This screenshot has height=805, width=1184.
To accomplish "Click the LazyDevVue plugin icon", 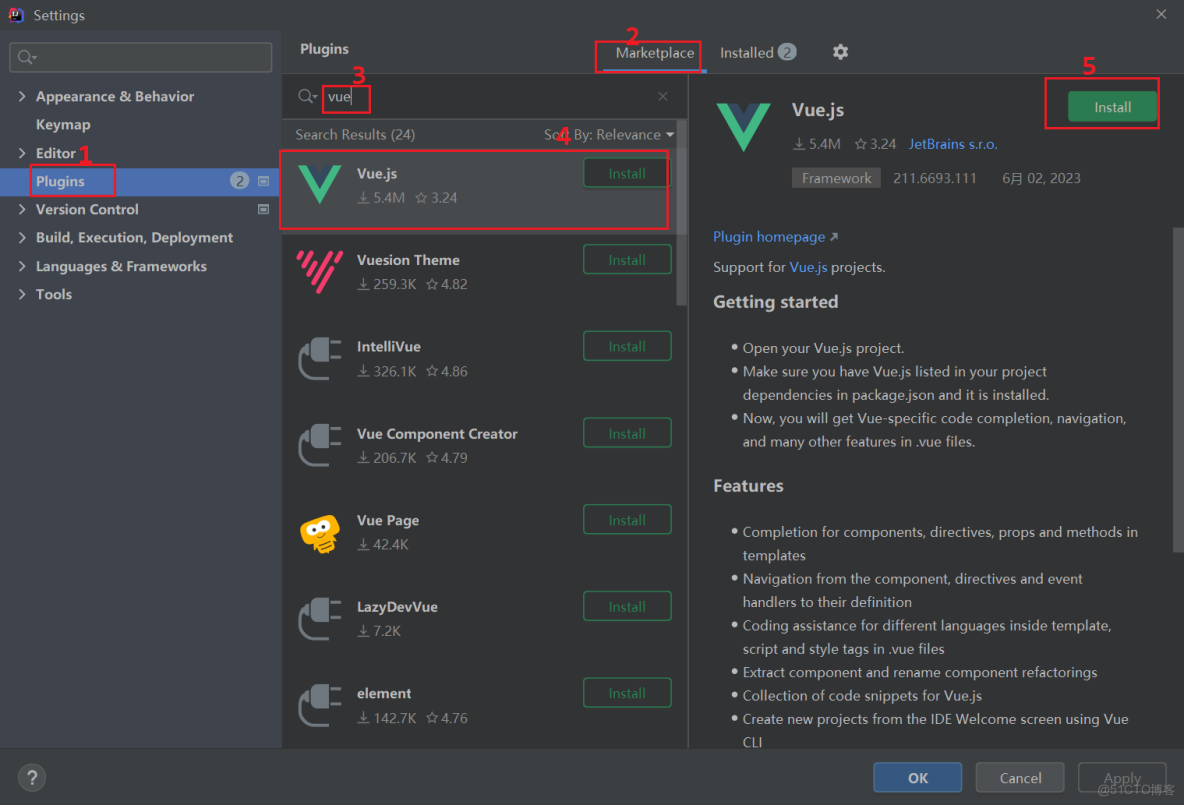I will 319,618.
